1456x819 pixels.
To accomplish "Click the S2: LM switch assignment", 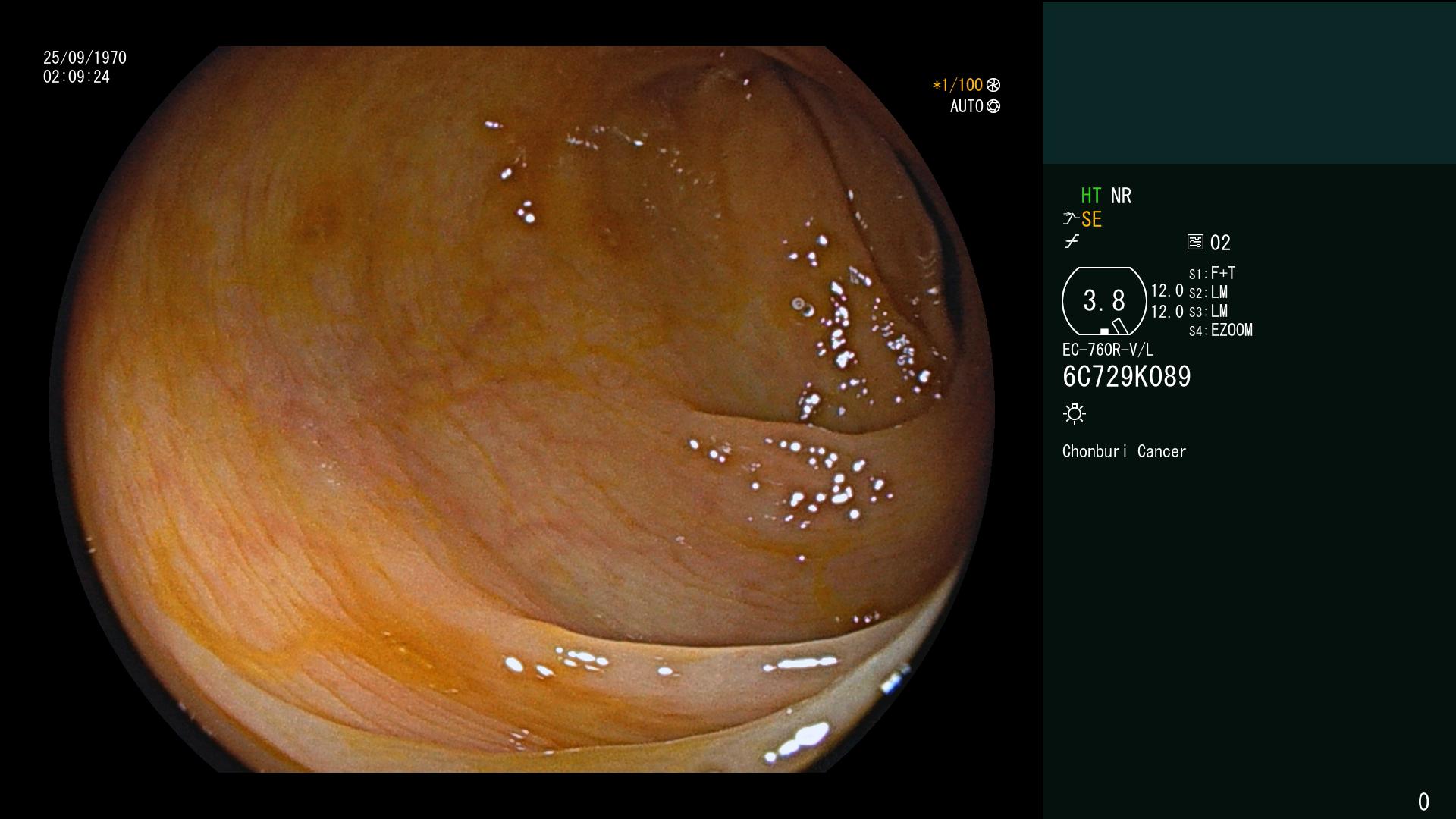I will click(1209, 292).
